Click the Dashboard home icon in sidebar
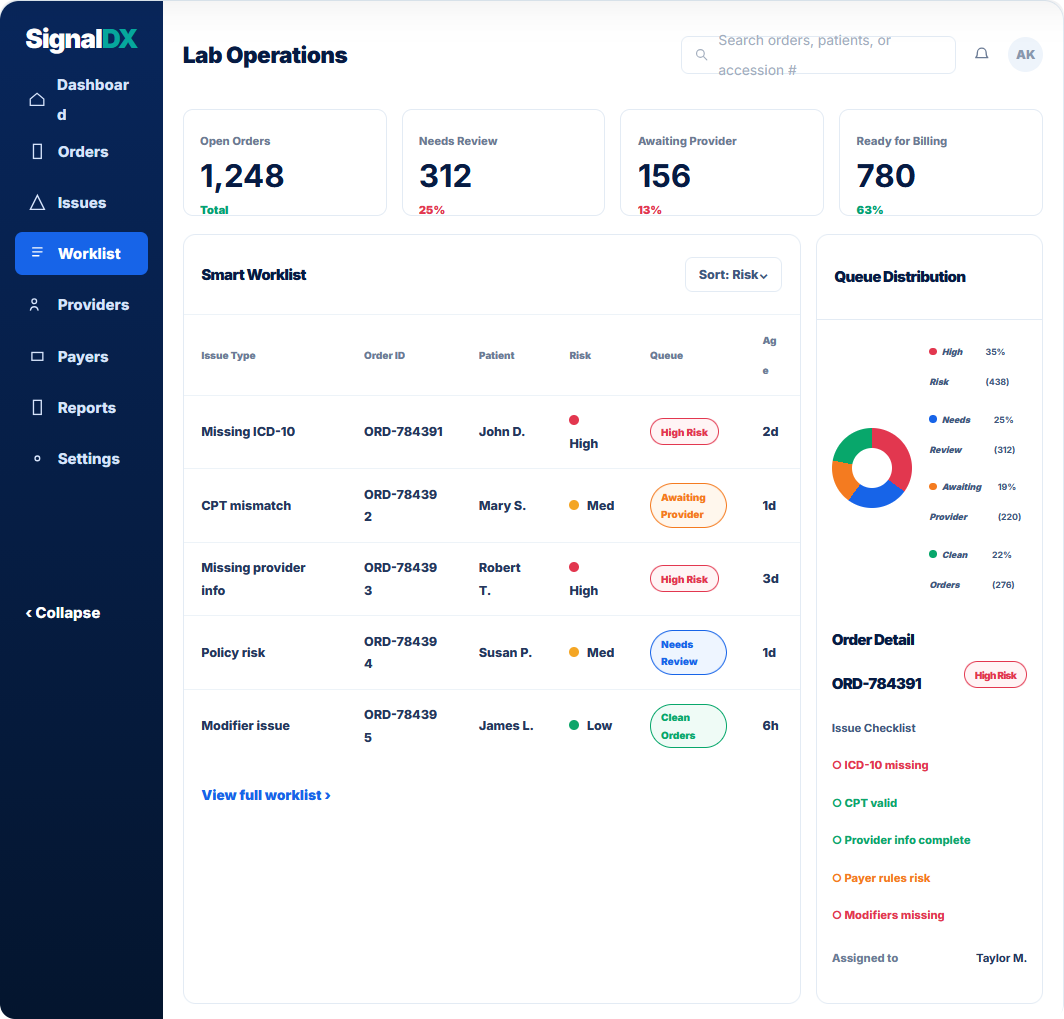 coord(37,100)
